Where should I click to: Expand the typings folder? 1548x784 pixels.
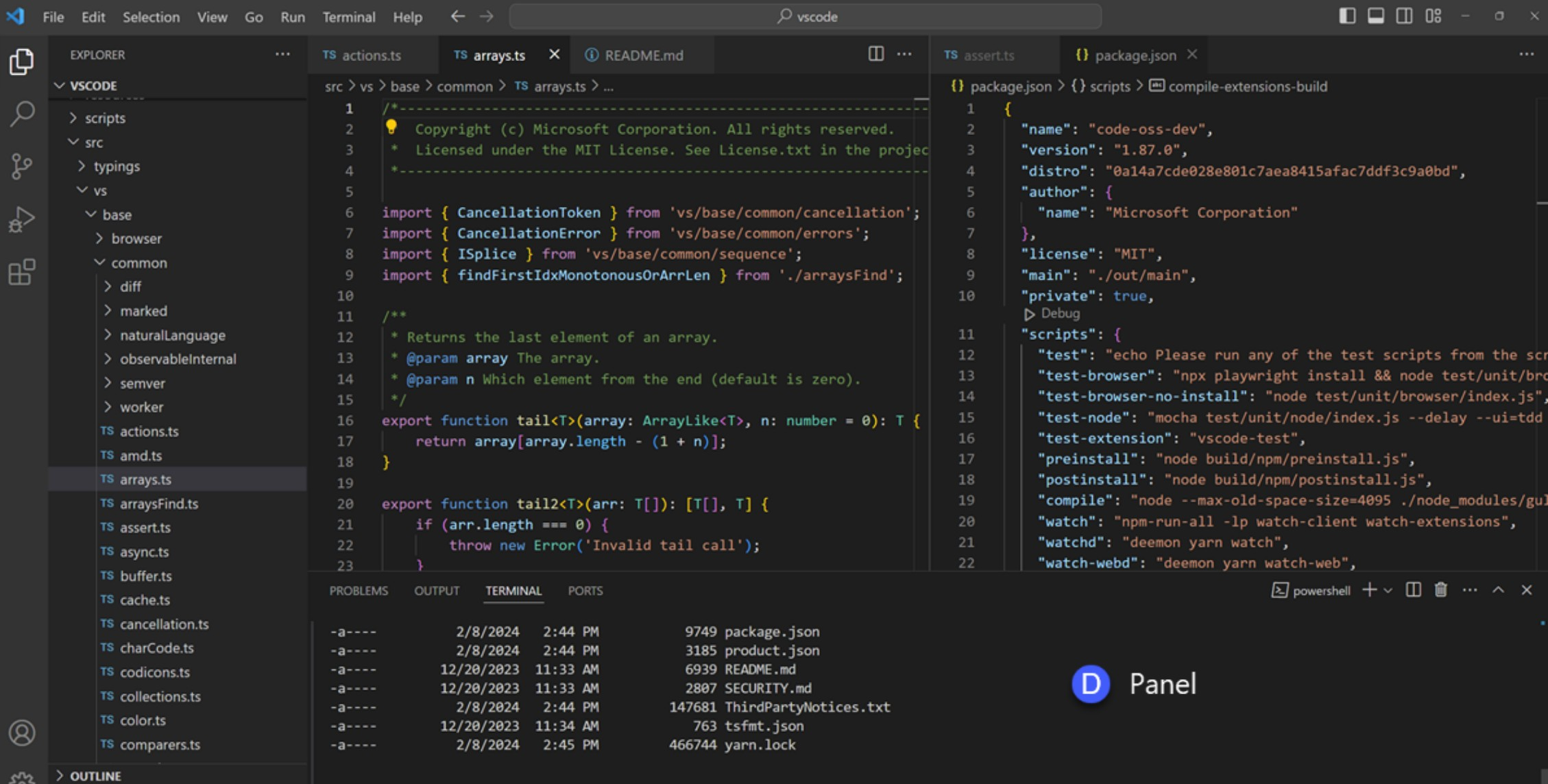click(x=177, y=167)
